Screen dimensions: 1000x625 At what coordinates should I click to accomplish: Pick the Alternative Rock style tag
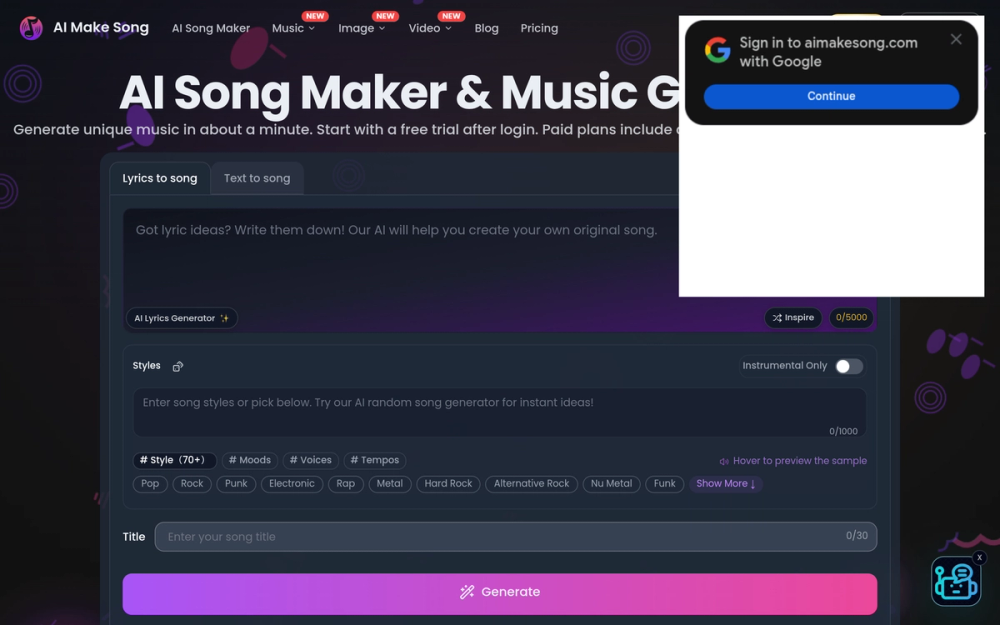pos(531,484)
